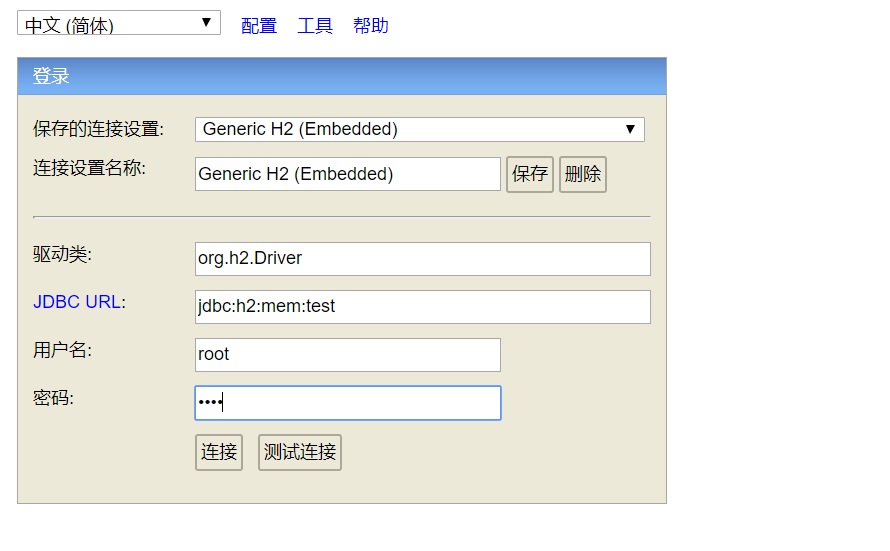
Task: Click the 保存 button
Action: (x=530, y=174)
